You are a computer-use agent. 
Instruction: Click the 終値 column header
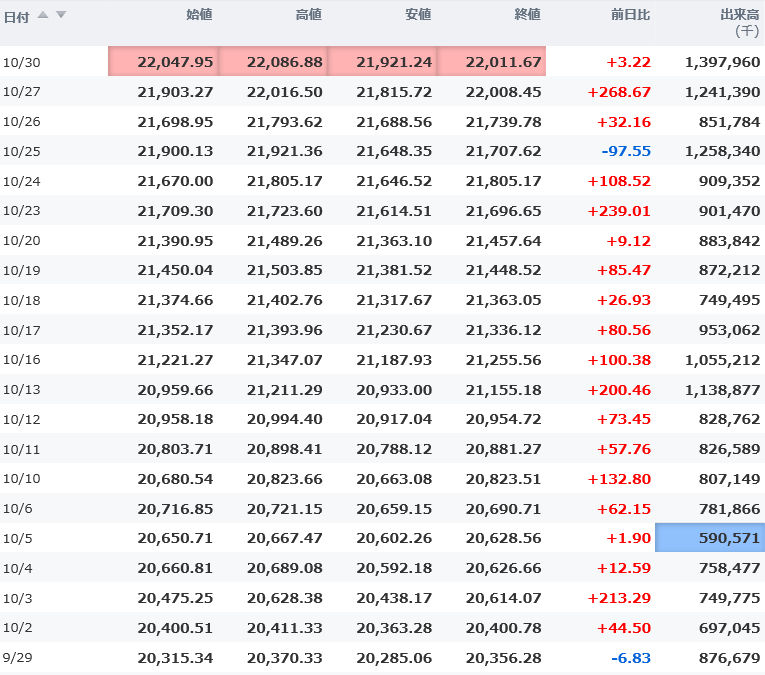pyautogui.click(x=527, y=14)
